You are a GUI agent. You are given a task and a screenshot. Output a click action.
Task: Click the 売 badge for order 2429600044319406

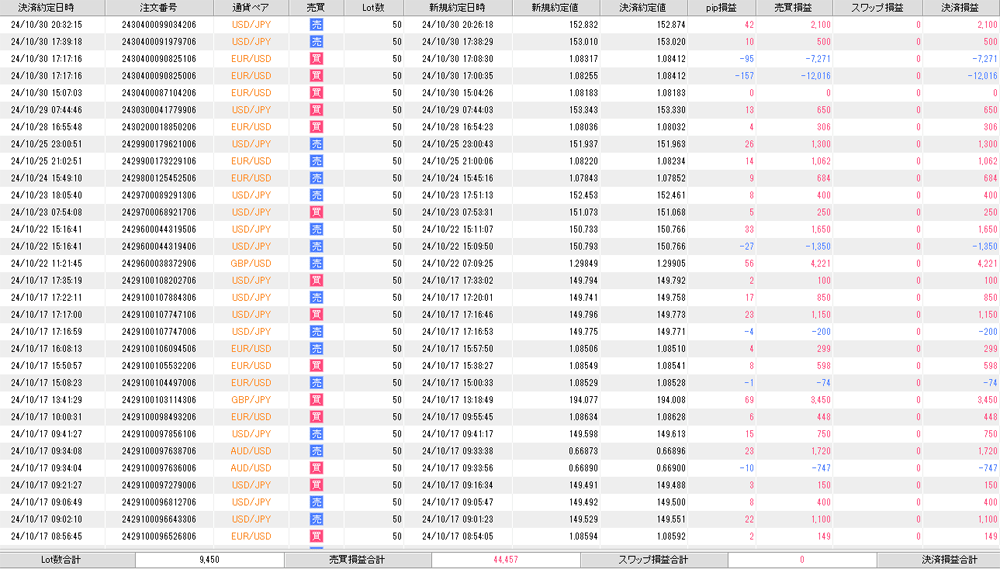click(316, 247)
